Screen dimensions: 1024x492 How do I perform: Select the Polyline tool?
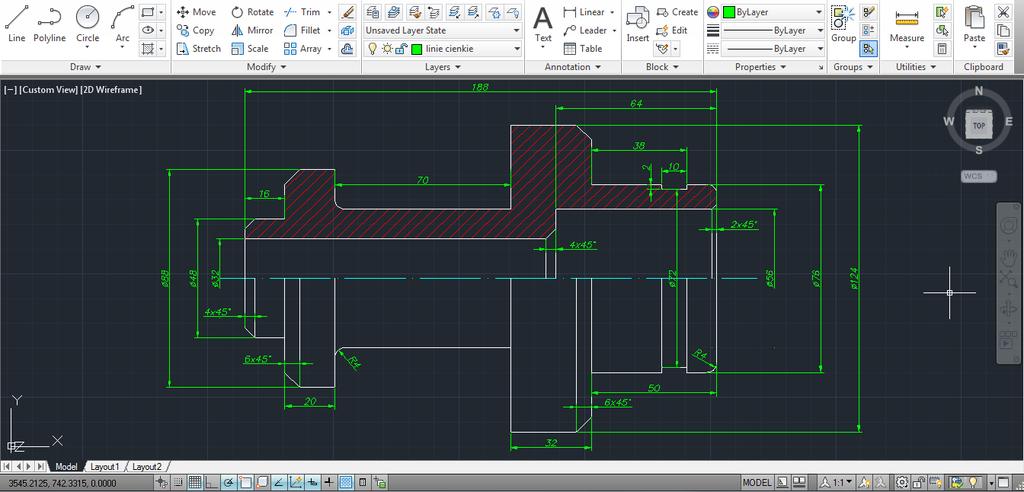50,24
